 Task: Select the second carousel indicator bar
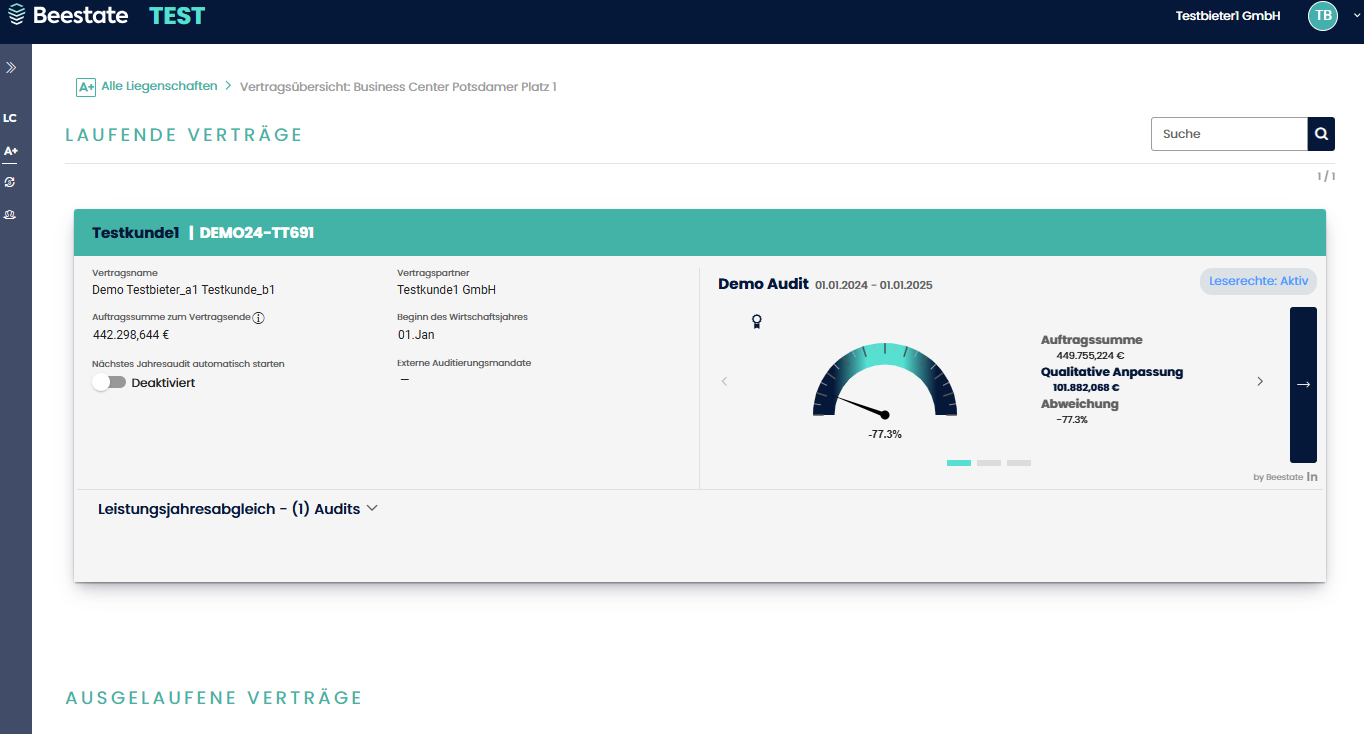point(989,463)
